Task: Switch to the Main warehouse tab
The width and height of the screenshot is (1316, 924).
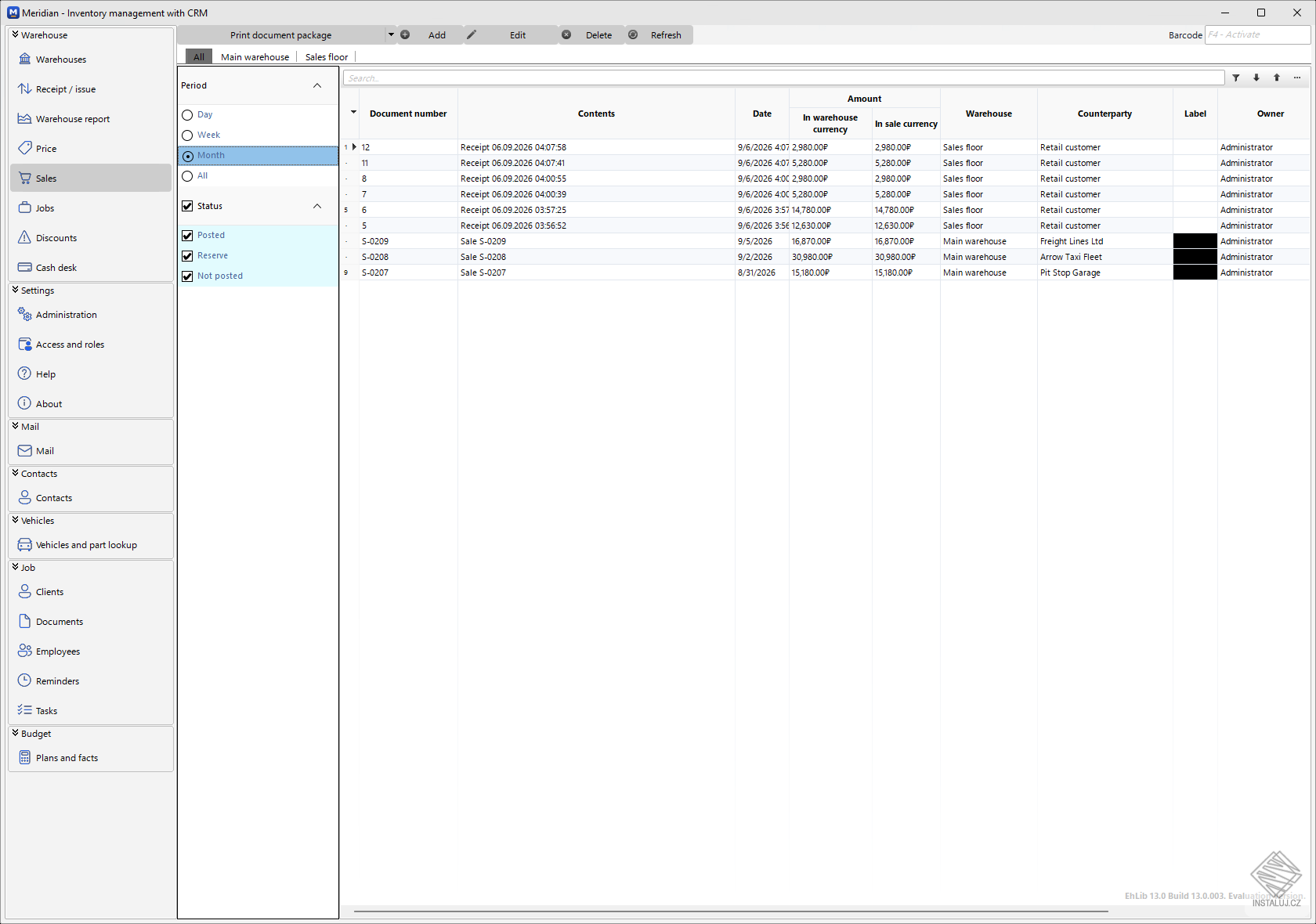Action: (x=255, y=57)
